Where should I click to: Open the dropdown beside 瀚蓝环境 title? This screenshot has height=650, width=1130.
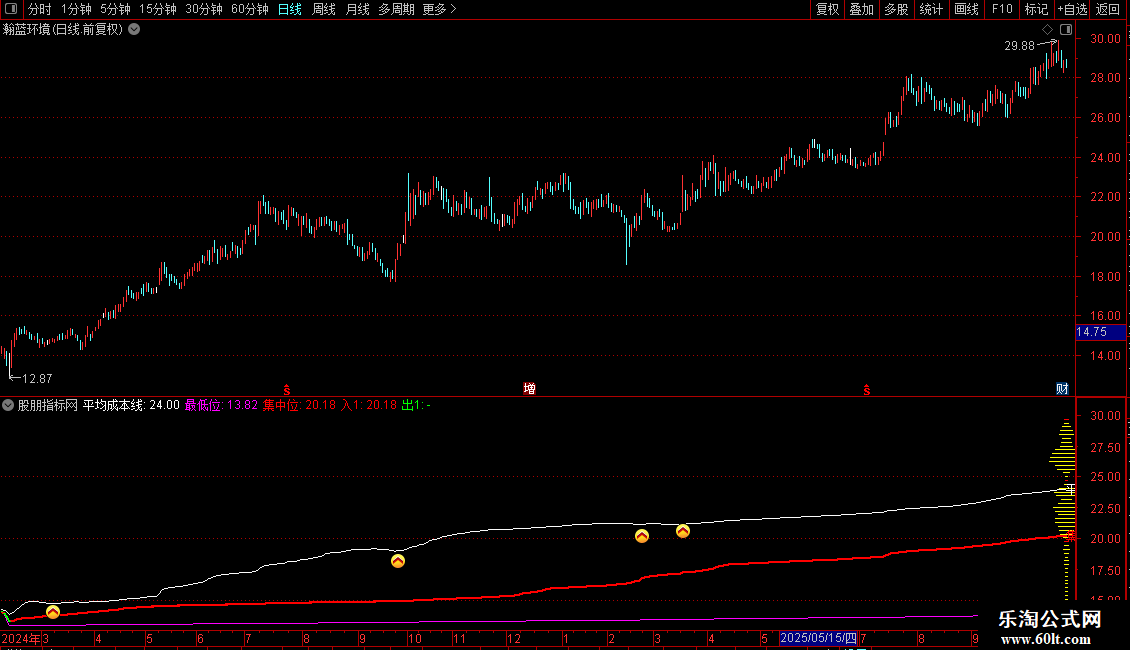pos(134,30)
